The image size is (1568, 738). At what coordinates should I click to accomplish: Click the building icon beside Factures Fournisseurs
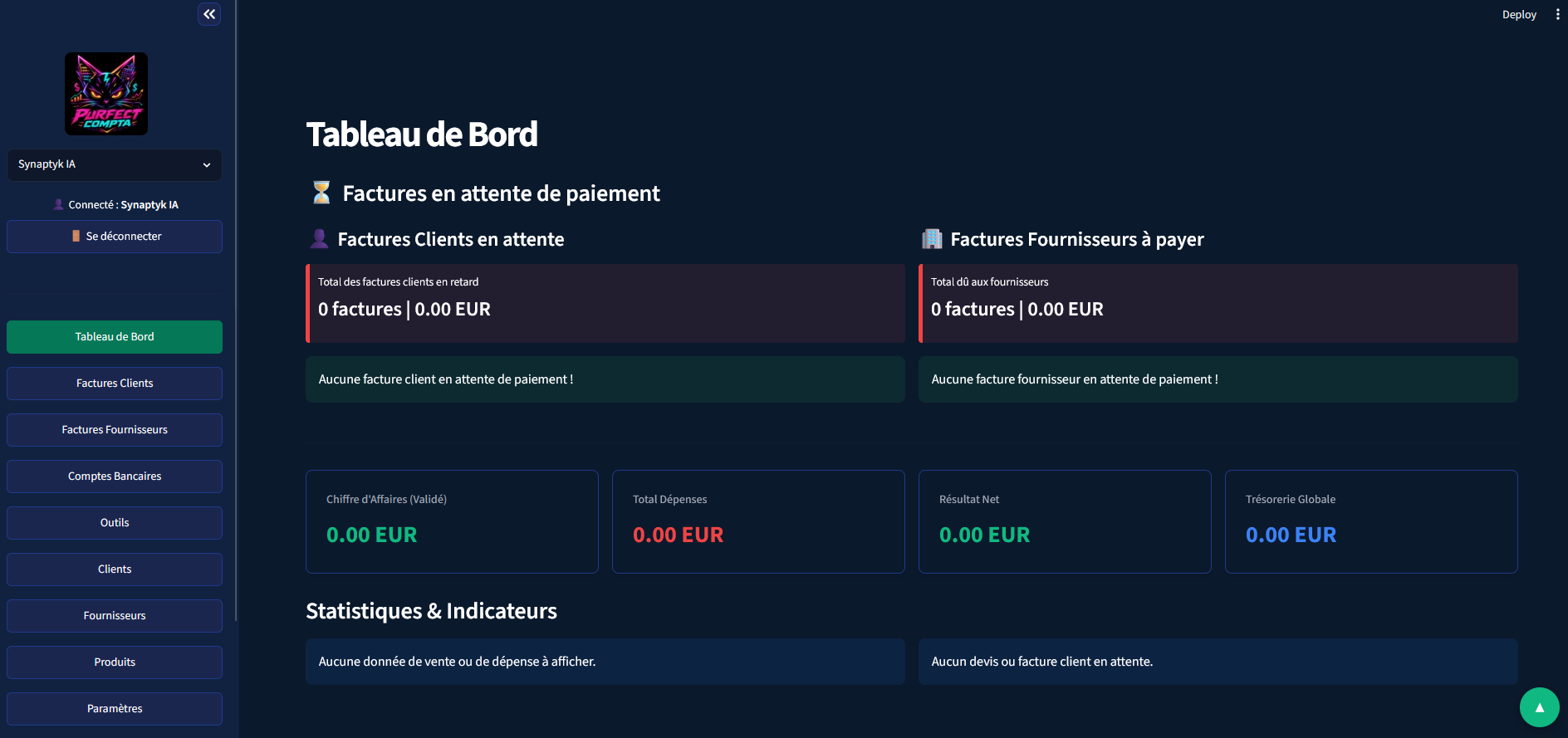[x=932, y=239]
